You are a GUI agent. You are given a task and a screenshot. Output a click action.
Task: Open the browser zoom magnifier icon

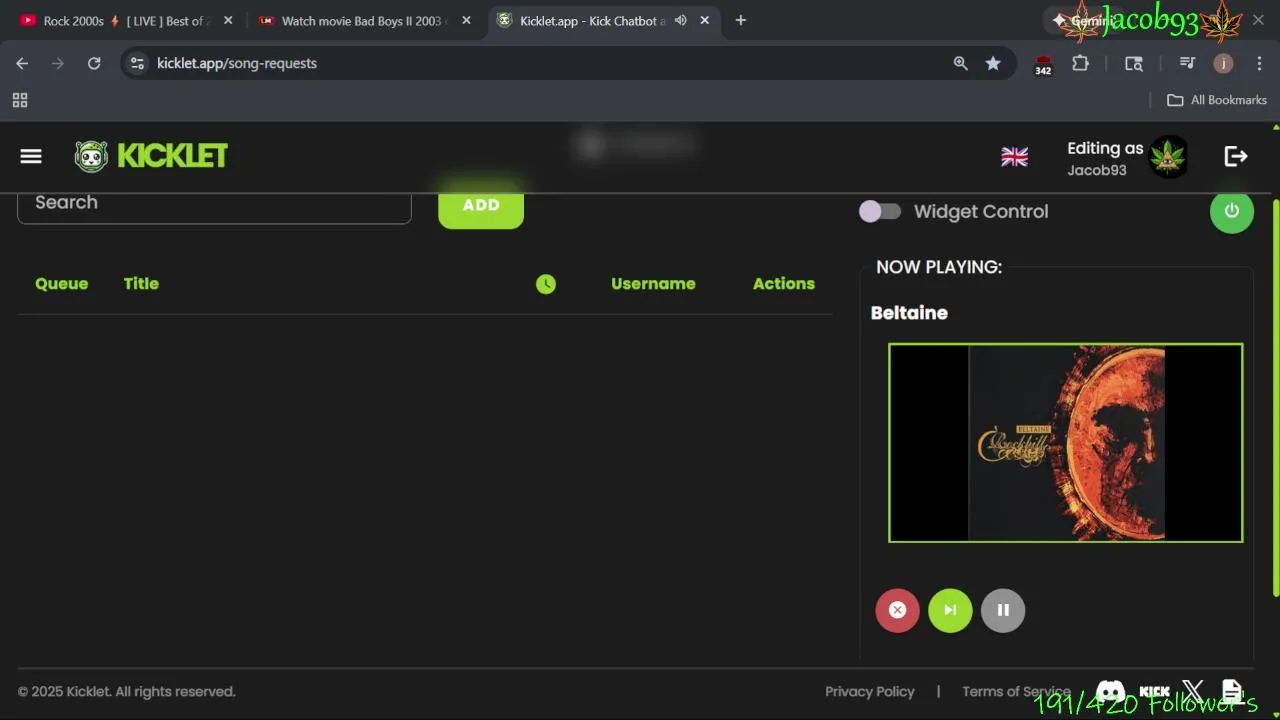960,63
